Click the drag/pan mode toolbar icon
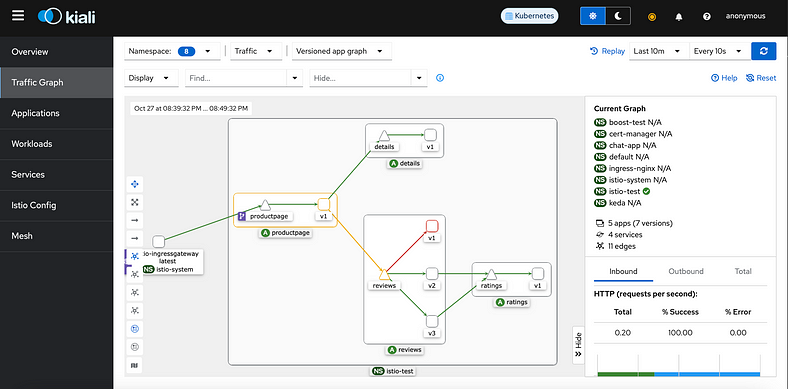 134,184
